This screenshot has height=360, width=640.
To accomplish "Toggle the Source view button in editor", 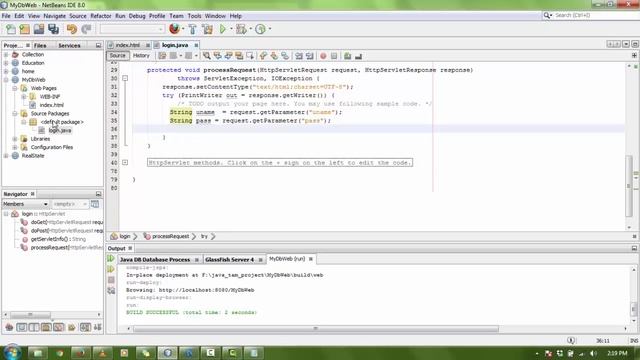I will click(118, 56).
